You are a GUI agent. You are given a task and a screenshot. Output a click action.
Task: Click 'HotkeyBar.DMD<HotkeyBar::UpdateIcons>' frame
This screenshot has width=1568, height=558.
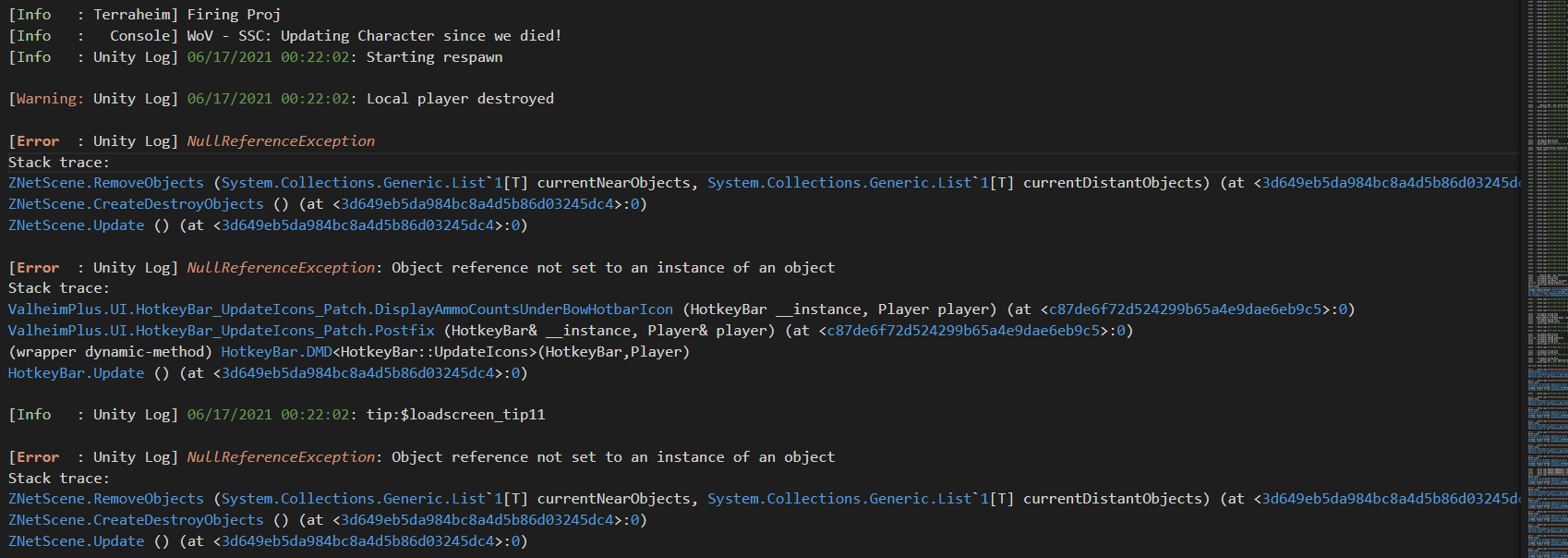[381, 352]
